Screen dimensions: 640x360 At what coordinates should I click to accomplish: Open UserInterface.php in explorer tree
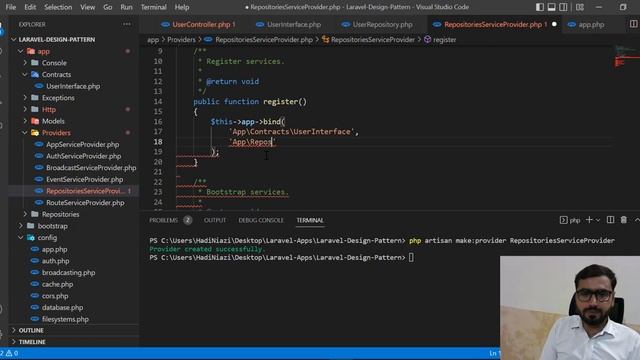73,86
